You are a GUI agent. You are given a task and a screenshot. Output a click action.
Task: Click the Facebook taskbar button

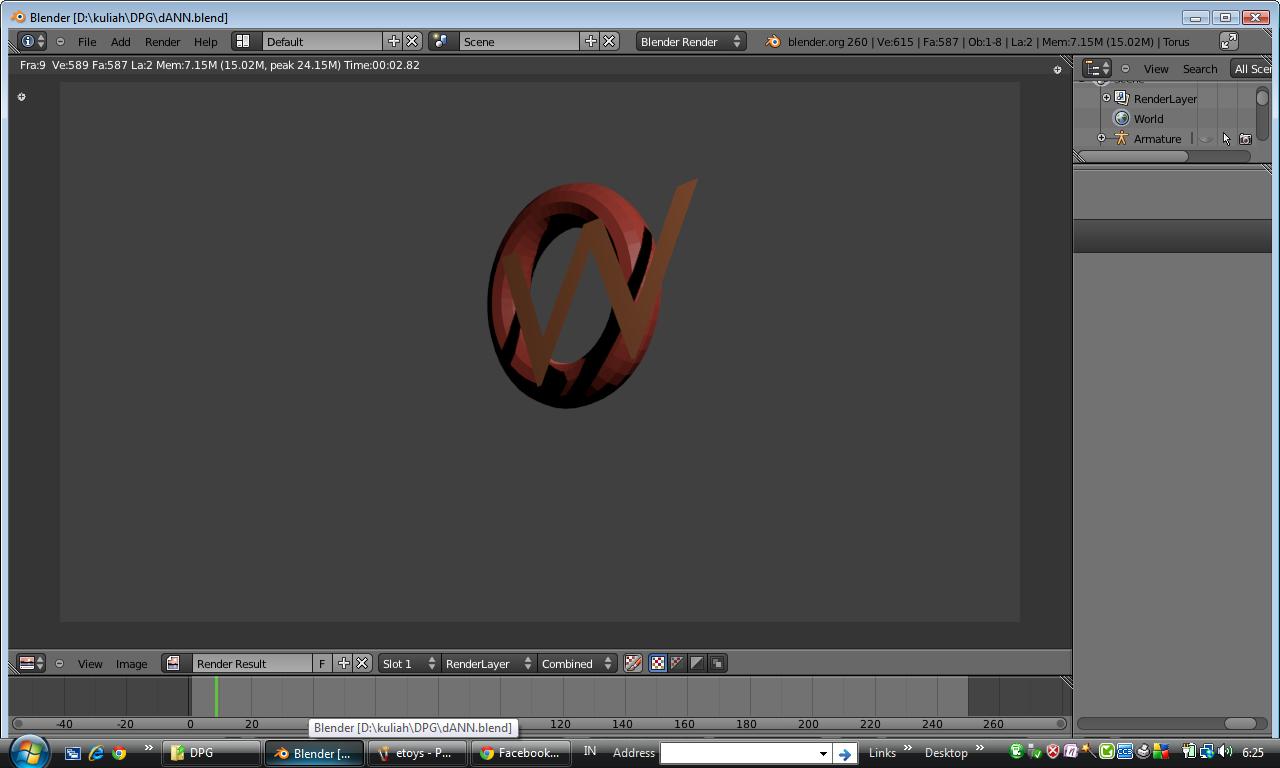tap(520, 753)
